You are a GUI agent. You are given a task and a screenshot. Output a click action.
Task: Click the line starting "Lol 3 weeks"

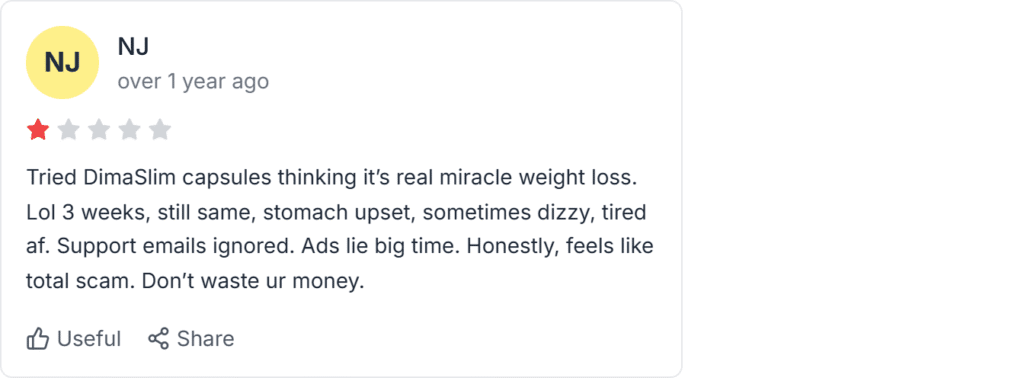coord(336,213)
